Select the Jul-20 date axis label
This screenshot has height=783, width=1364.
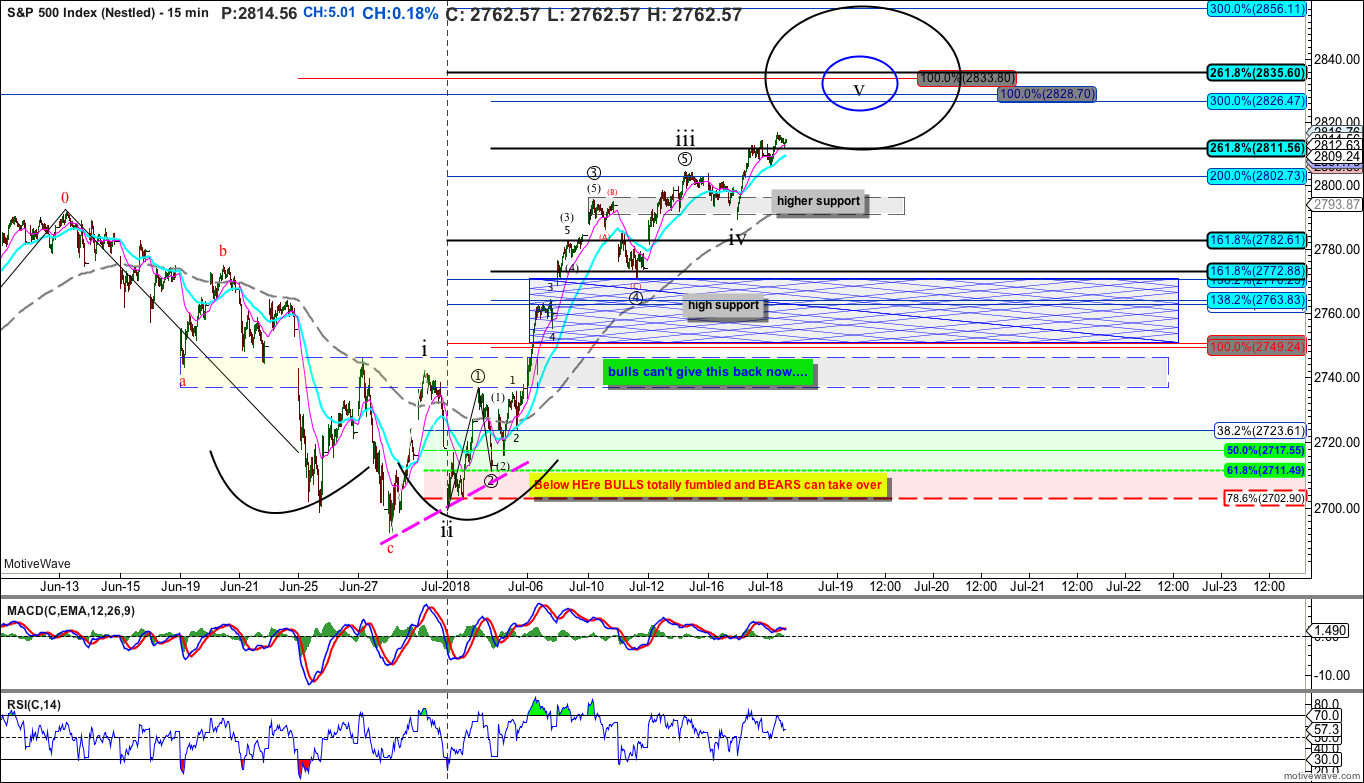pyautogui.click(x=932, y=586)
